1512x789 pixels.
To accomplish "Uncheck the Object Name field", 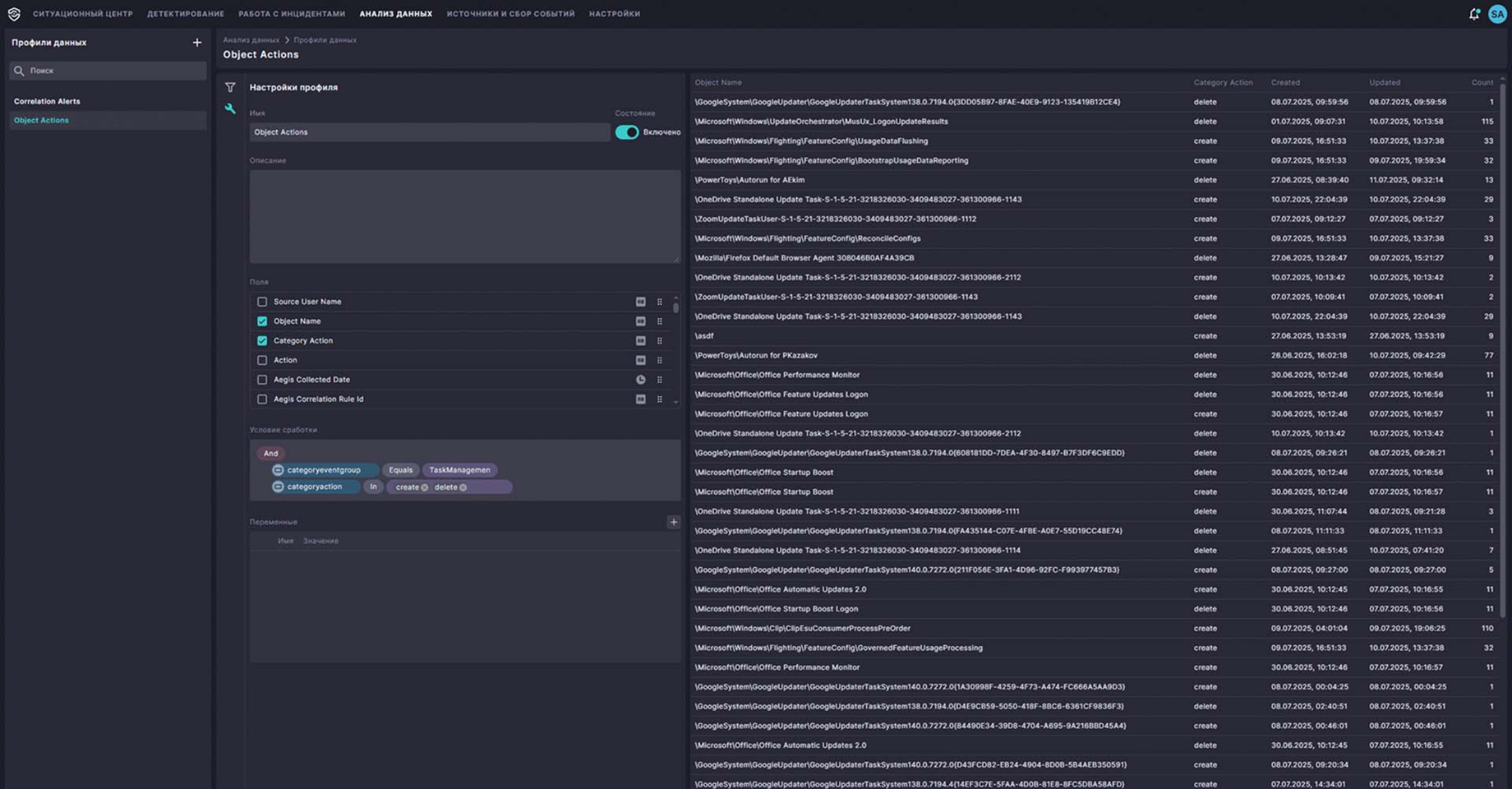I will coord(262,321).
